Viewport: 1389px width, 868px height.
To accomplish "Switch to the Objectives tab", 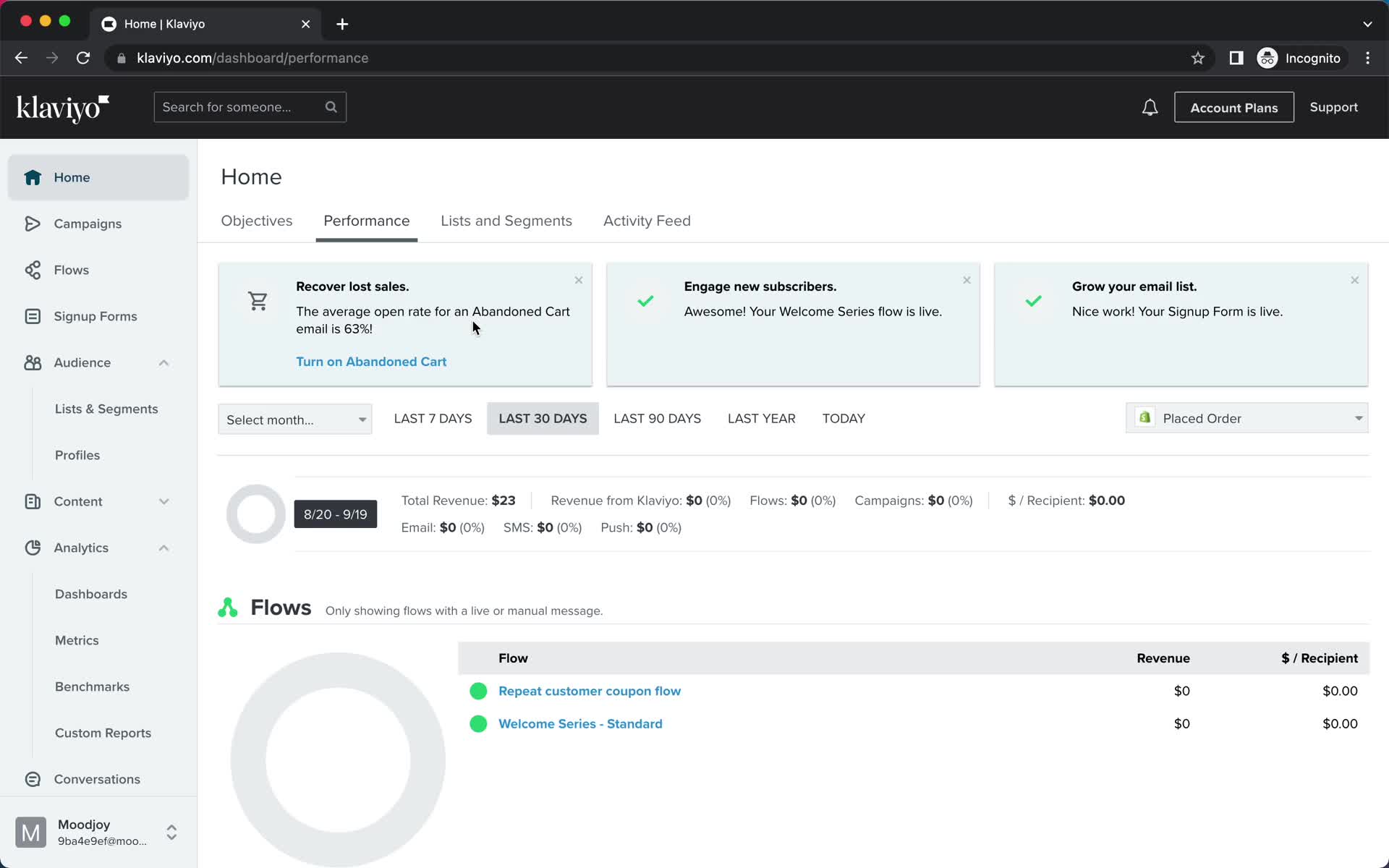I will click(x=257, y=221).
